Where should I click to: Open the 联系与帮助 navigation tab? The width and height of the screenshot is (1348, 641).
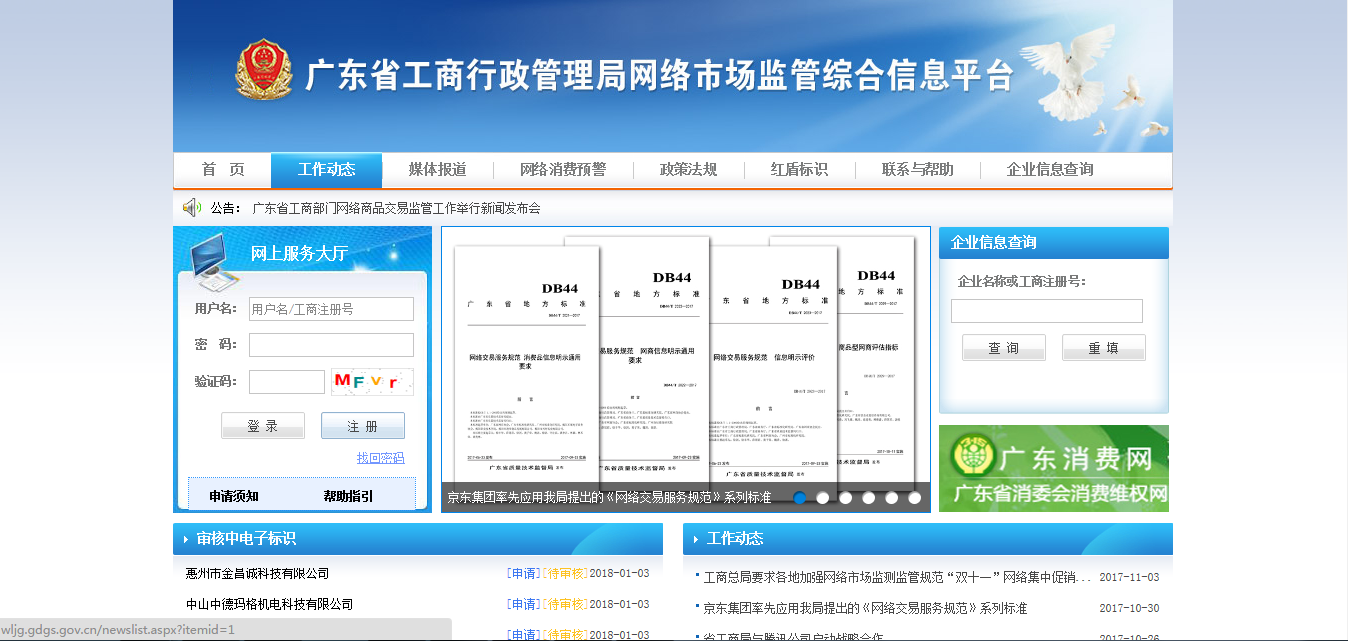point(917,170)
